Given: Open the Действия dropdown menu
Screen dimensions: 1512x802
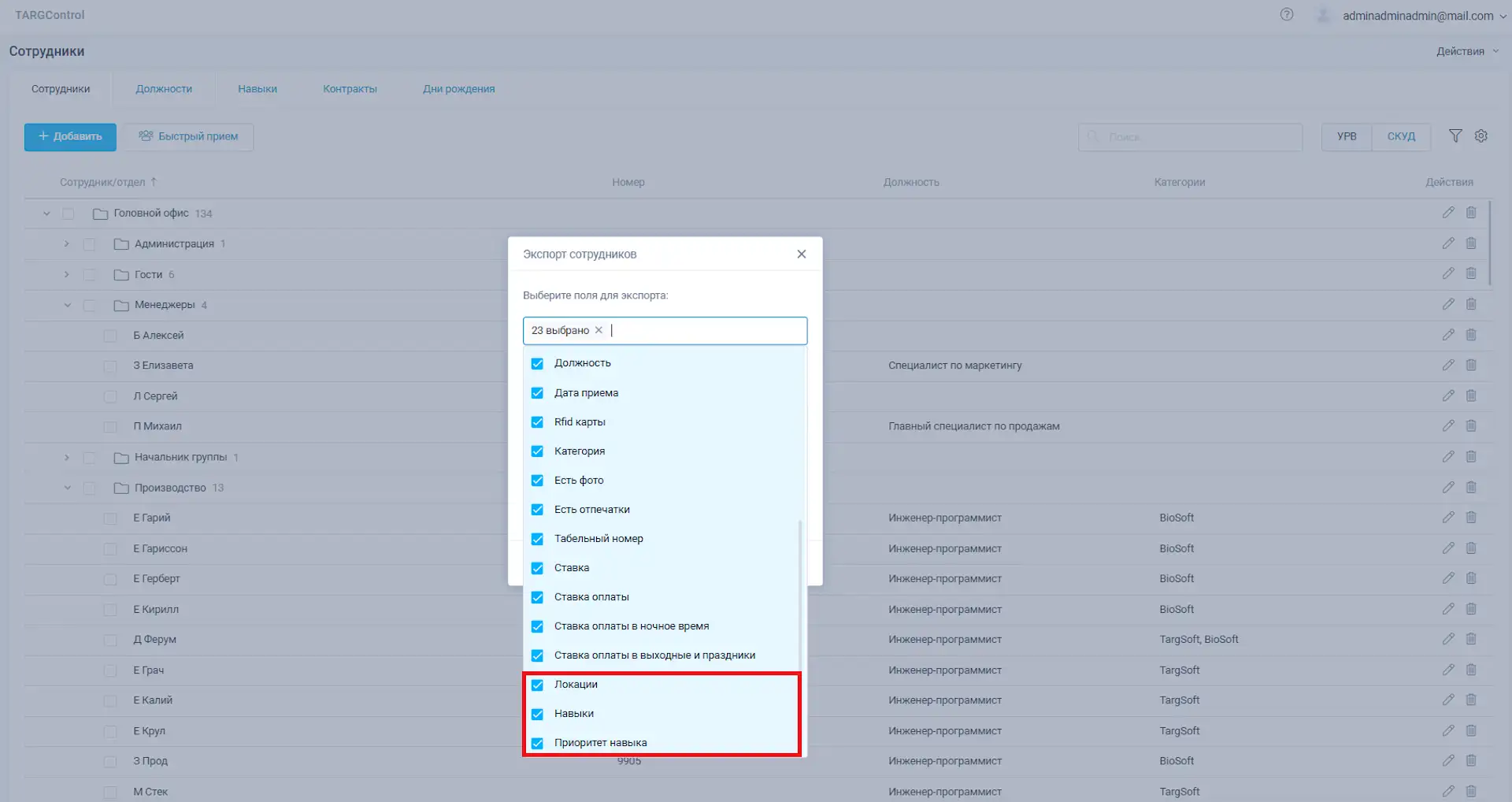Looking at the screenshot, I should pos(1467,51).
